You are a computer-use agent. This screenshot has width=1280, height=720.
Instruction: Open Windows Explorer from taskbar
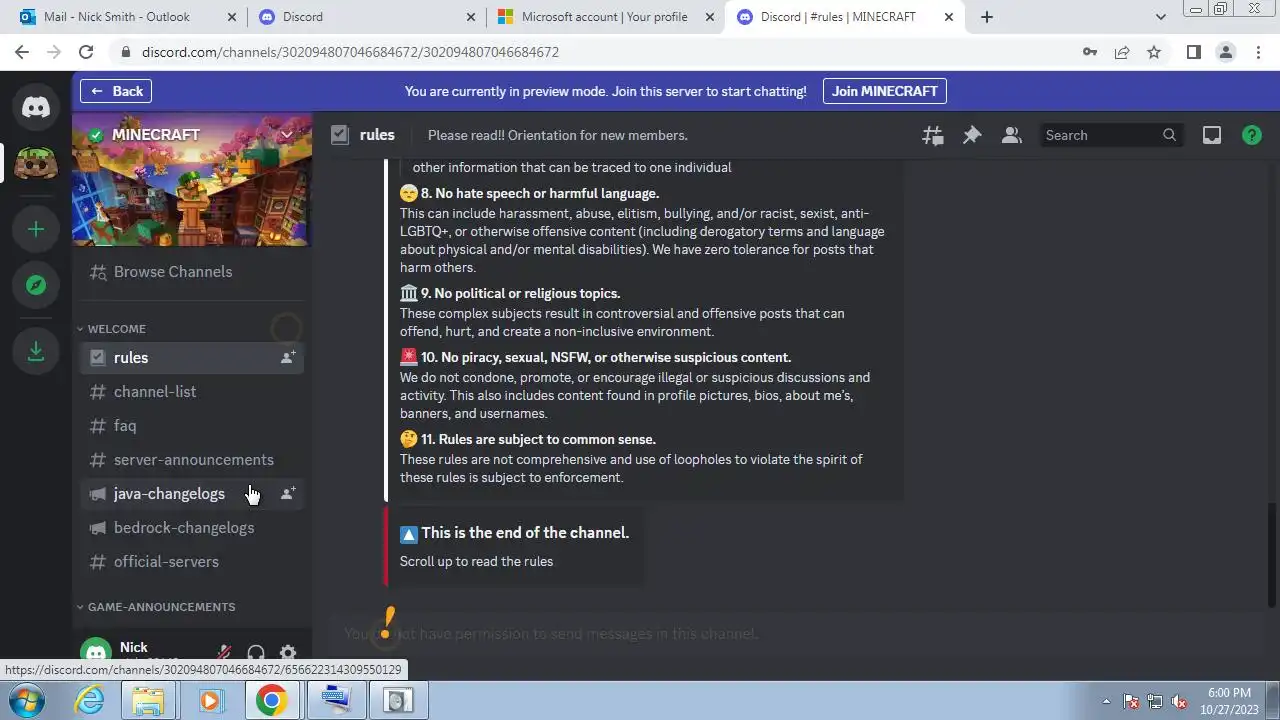(149, 701)
